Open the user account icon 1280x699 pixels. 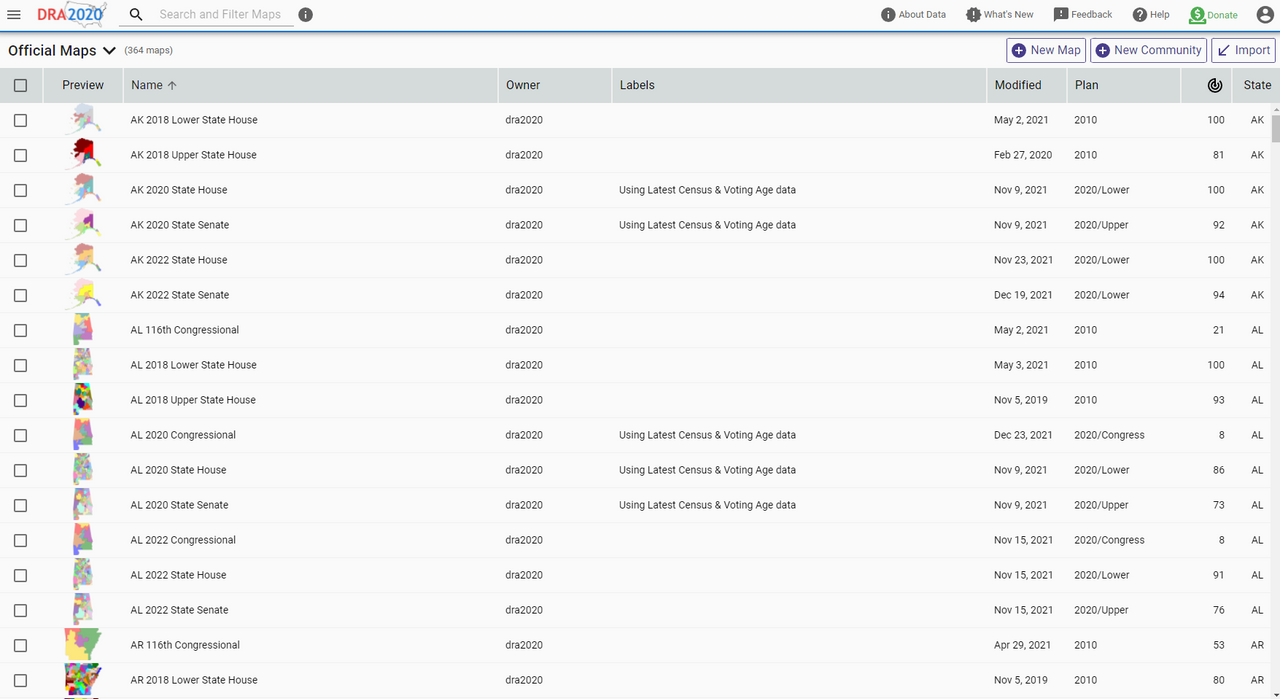[x=1265, y=15]
